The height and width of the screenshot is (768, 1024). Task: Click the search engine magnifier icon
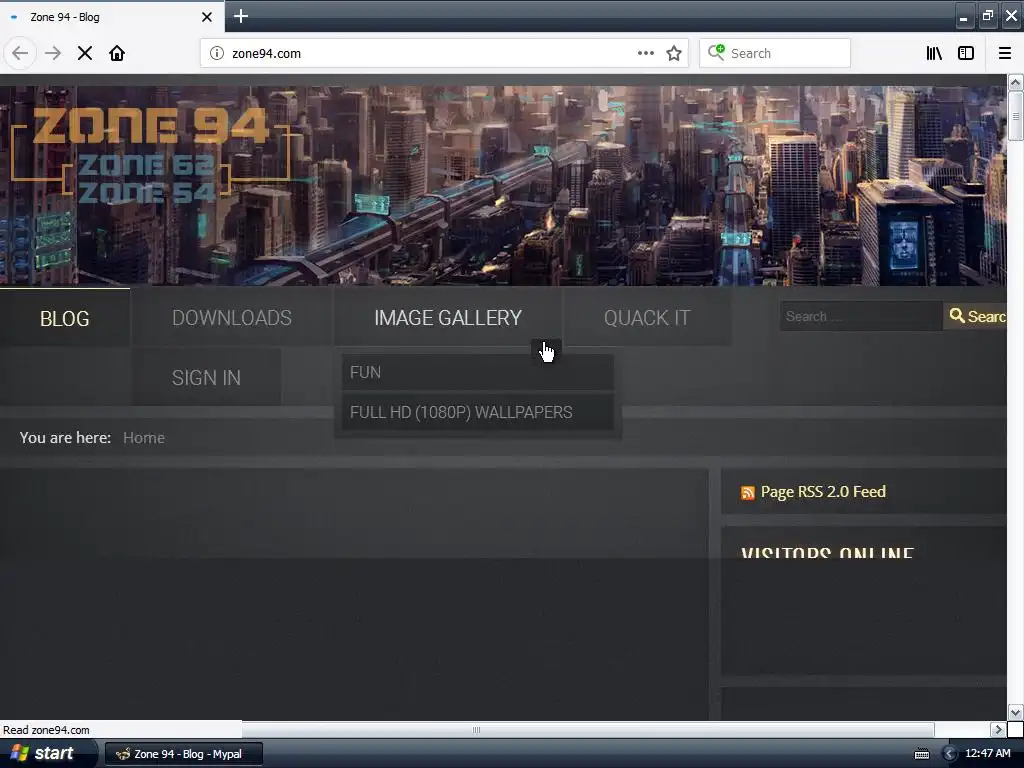pyautogui.click(x=716, y=52)
